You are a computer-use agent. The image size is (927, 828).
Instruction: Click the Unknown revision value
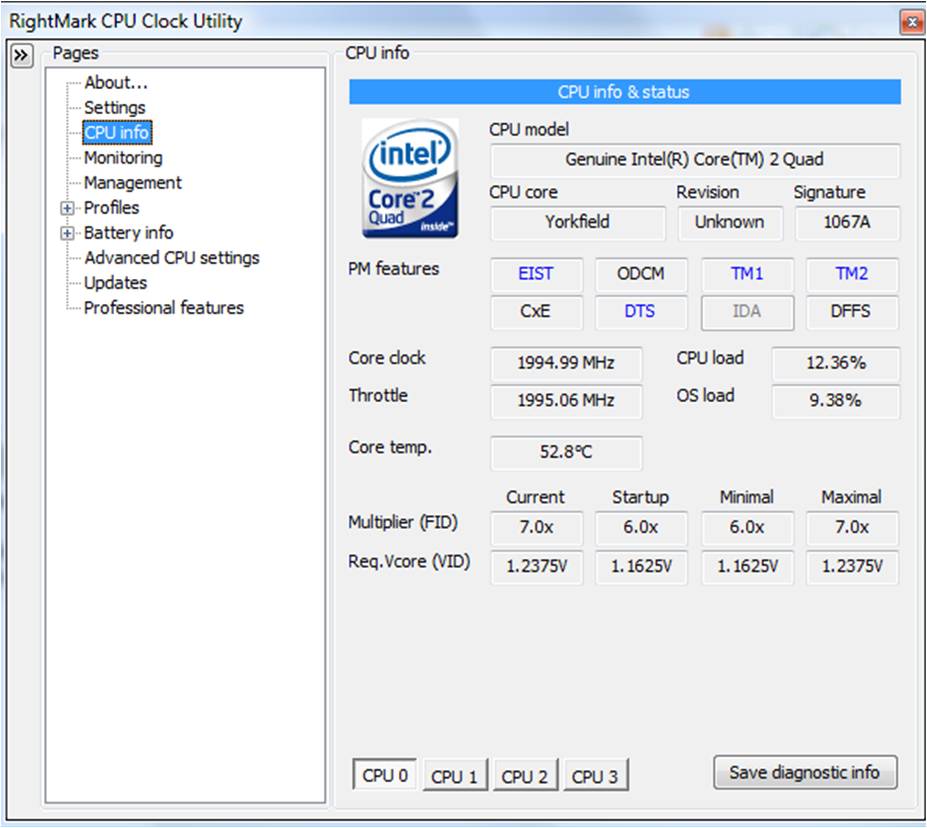[730, 222]
